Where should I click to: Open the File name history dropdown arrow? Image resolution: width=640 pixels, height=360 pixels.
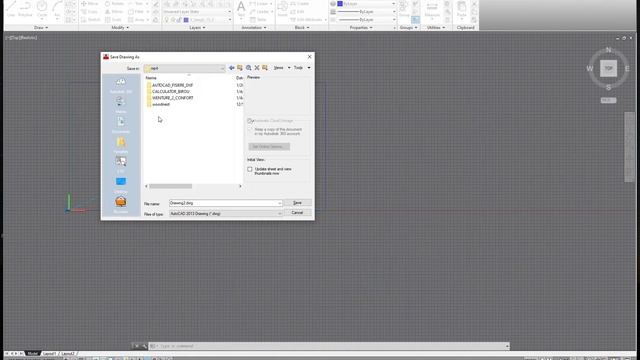280,203
